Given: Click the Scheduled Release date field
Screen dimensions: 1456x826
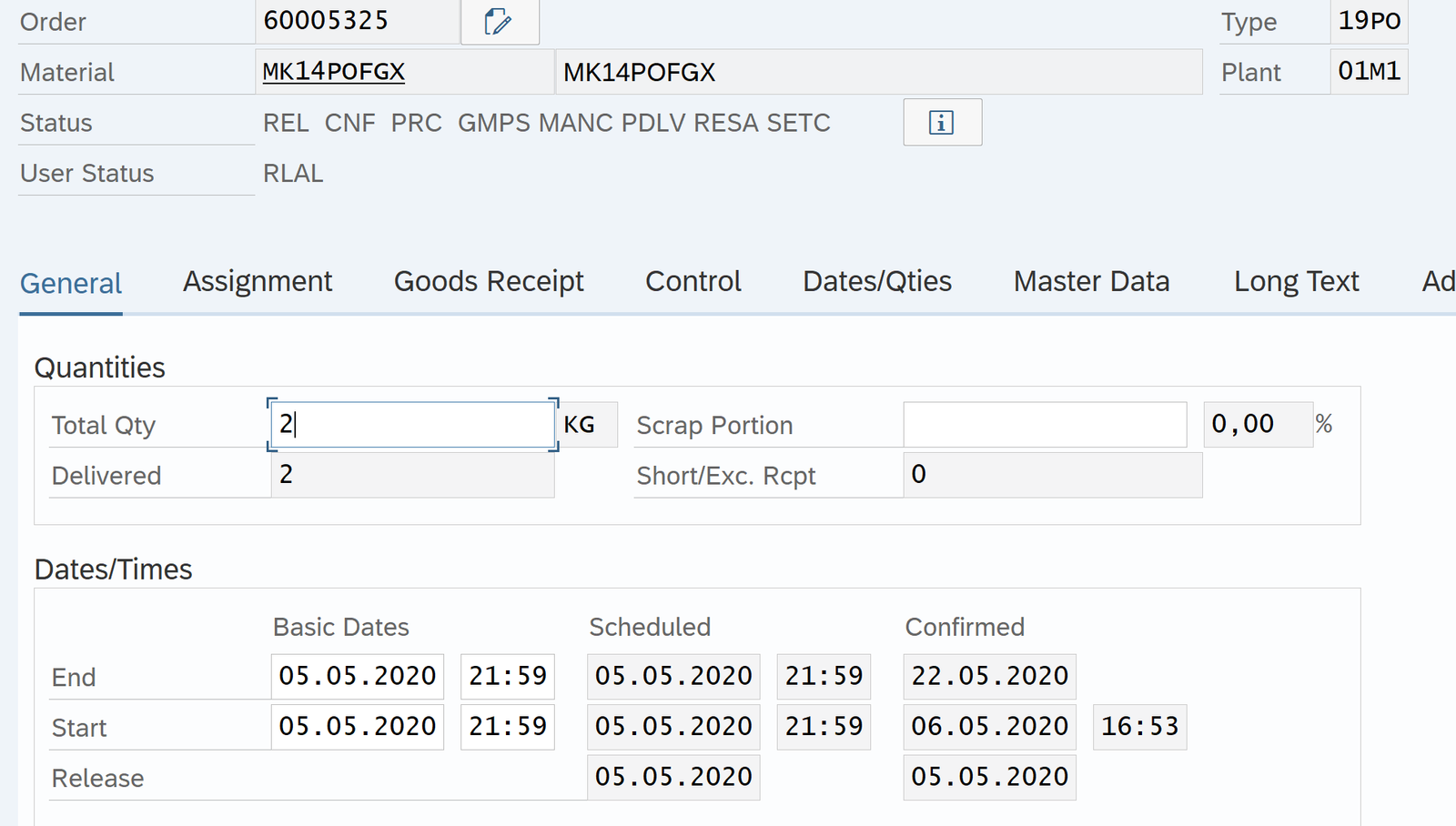Looking at the screenshot, I should [x=673, y=777].
